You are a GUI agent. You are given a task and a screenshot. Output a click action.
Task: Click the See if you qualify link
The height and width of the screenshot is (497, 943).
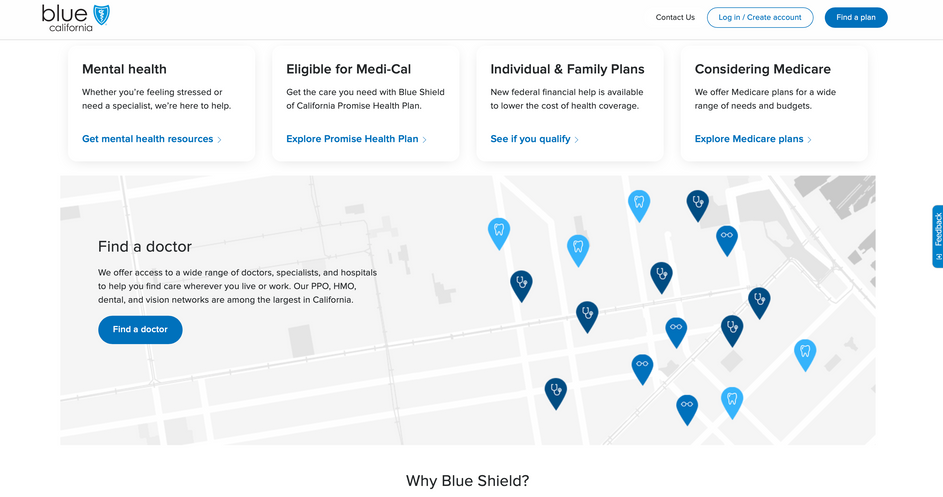click(534, 139)
